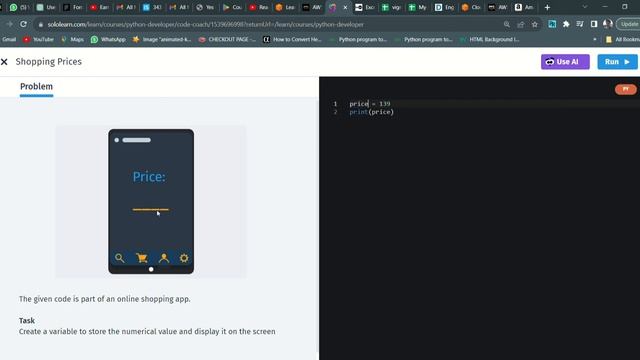The height and width of the screenshot is (360, 640).
Task: Click the orange PY language badge
Action: point(625,89)
